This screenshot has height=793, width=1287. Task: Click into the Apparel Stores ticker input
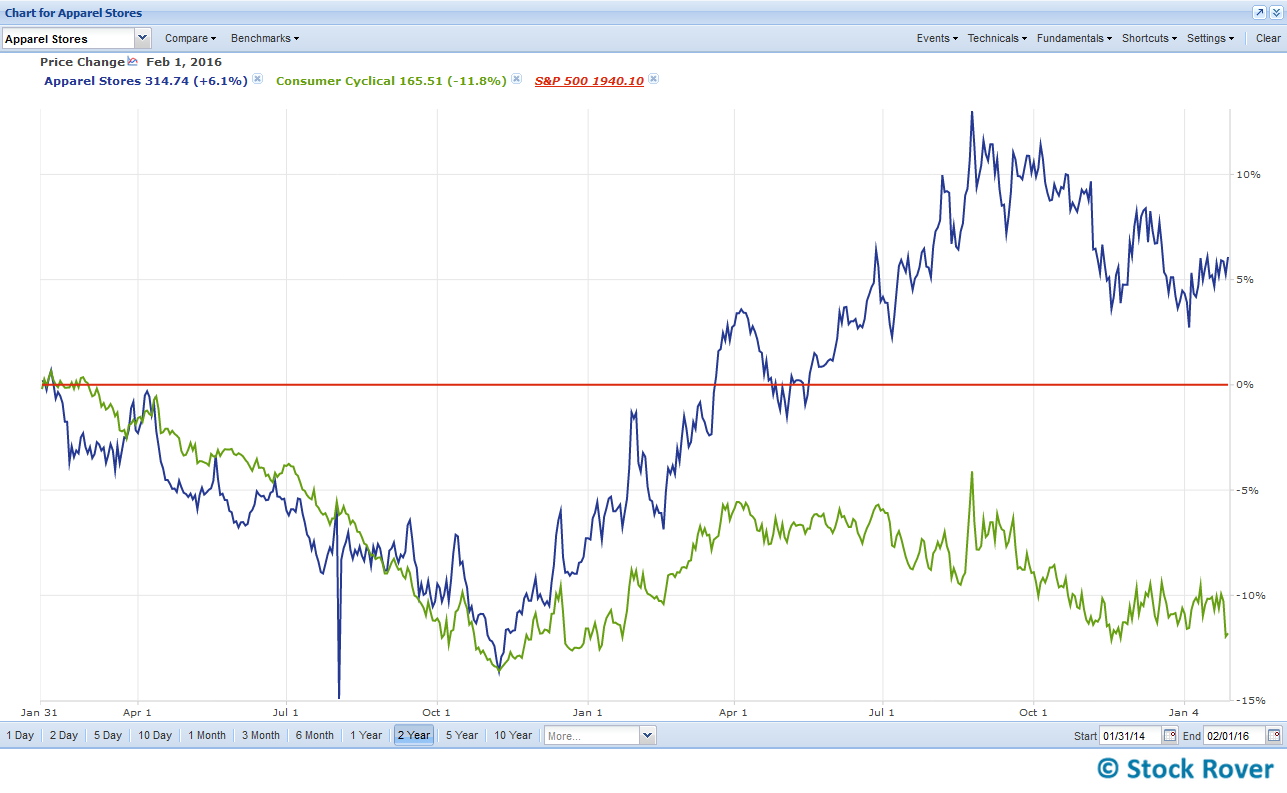[68, 38]
